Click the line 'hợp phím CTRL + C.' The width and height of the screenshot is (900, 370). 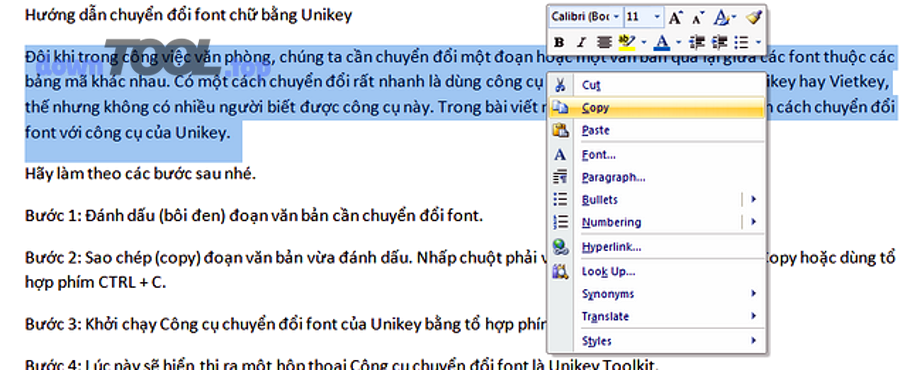coord(95,282)
